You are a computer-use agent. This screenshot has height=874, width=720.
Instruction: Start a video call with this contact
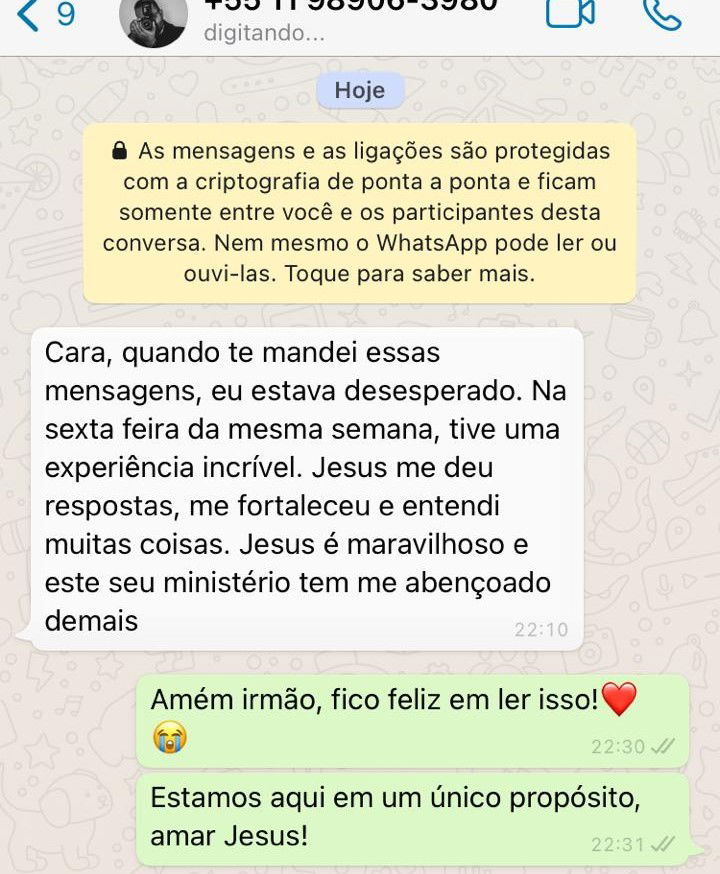[570, 13]
